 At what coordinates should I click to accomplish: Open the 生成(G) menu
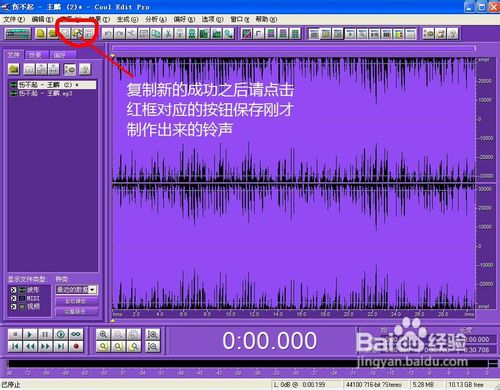(x=127, y=19)
